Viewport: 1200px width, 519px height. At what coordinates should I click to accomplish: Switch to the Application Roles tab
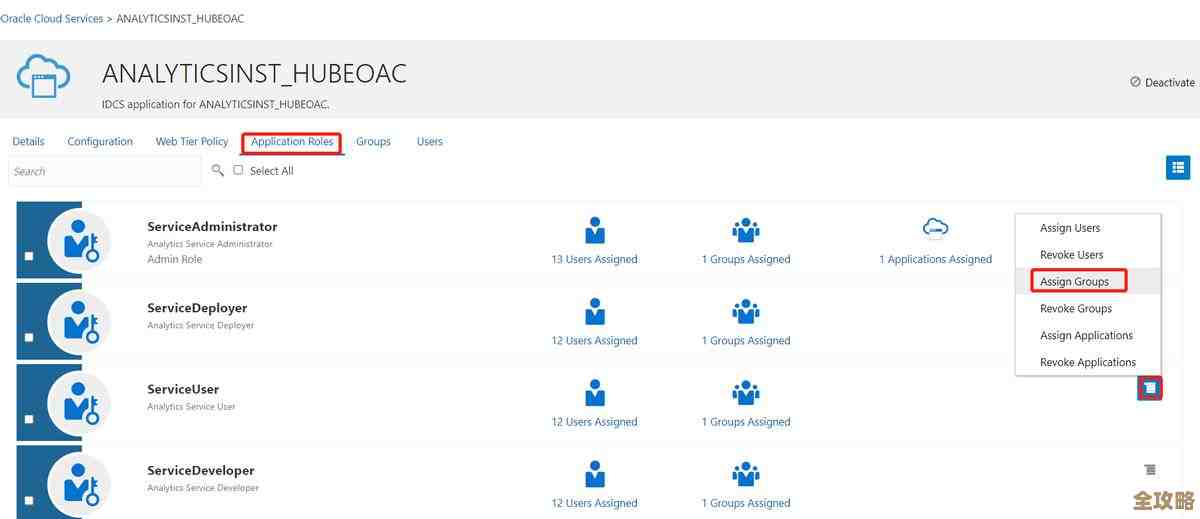click(x=292, y=142)
